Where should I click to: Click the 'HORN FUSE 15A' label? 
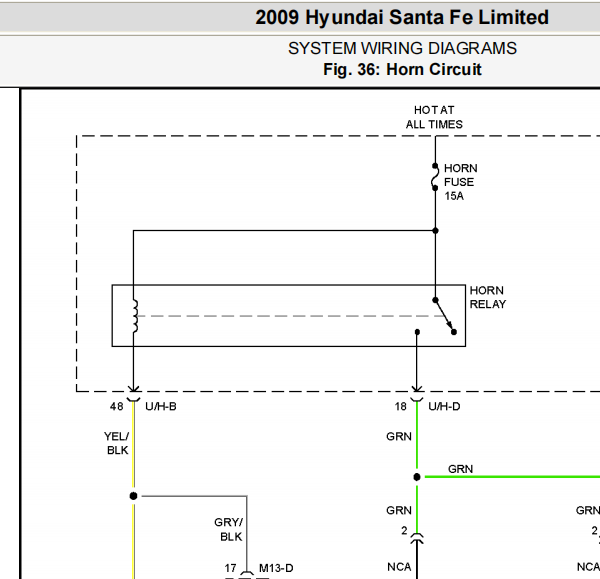(x=460, y=182)
